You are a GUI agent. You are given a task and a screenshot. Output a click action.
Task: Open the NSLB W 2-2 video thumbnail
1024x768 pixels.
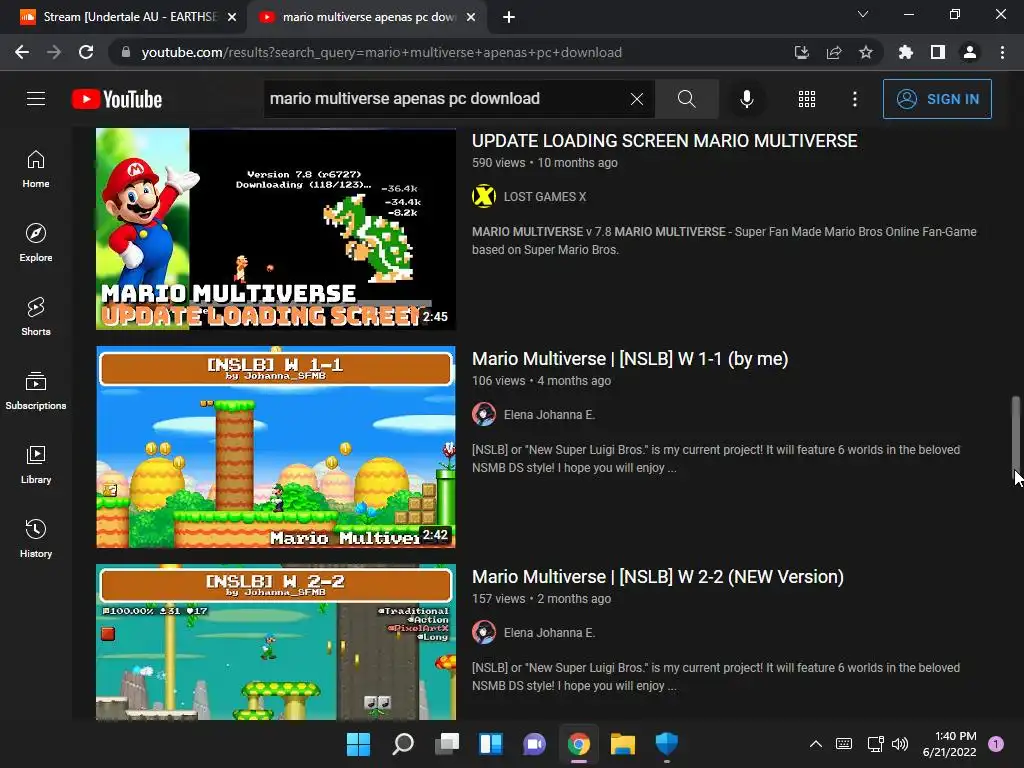[276, 642]
